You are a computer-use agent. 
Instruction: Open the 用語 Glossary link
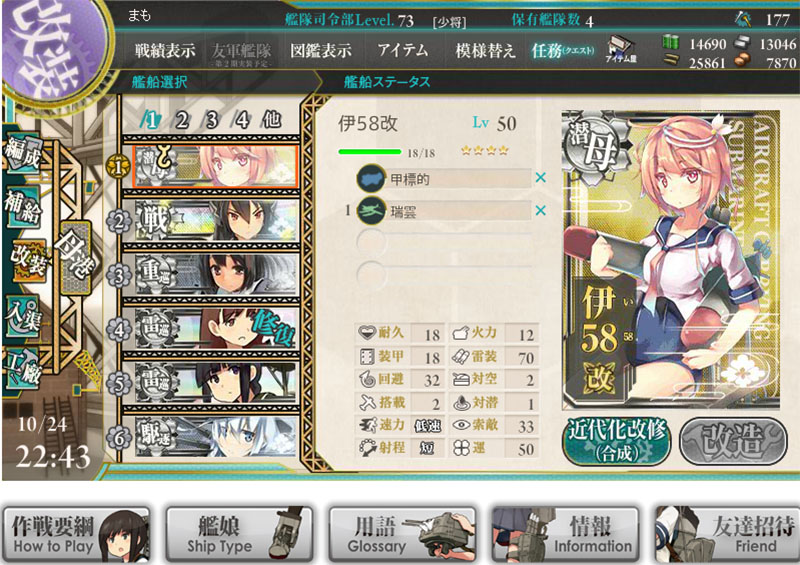click(x=403, y=535)
